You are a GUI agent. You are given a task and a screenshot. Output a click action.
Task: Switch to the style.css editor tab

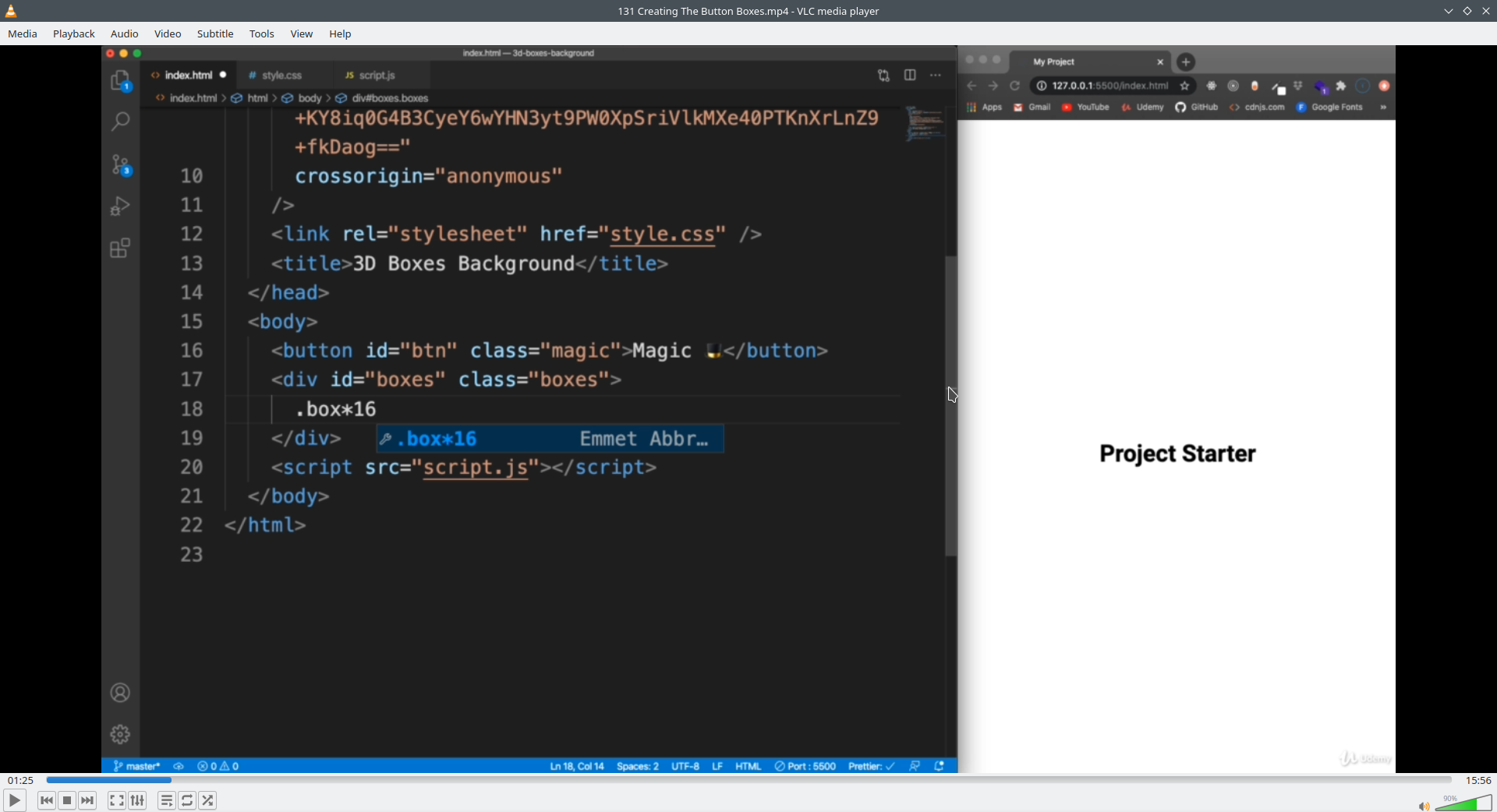pyautogui.click(x=281, y=76)
